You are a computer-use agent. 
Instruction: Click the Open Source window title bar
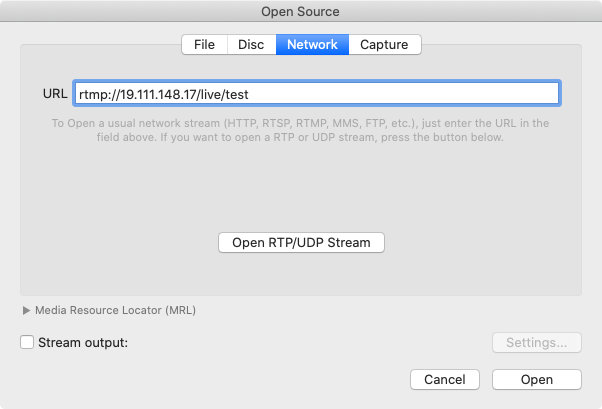click(300, 12)
